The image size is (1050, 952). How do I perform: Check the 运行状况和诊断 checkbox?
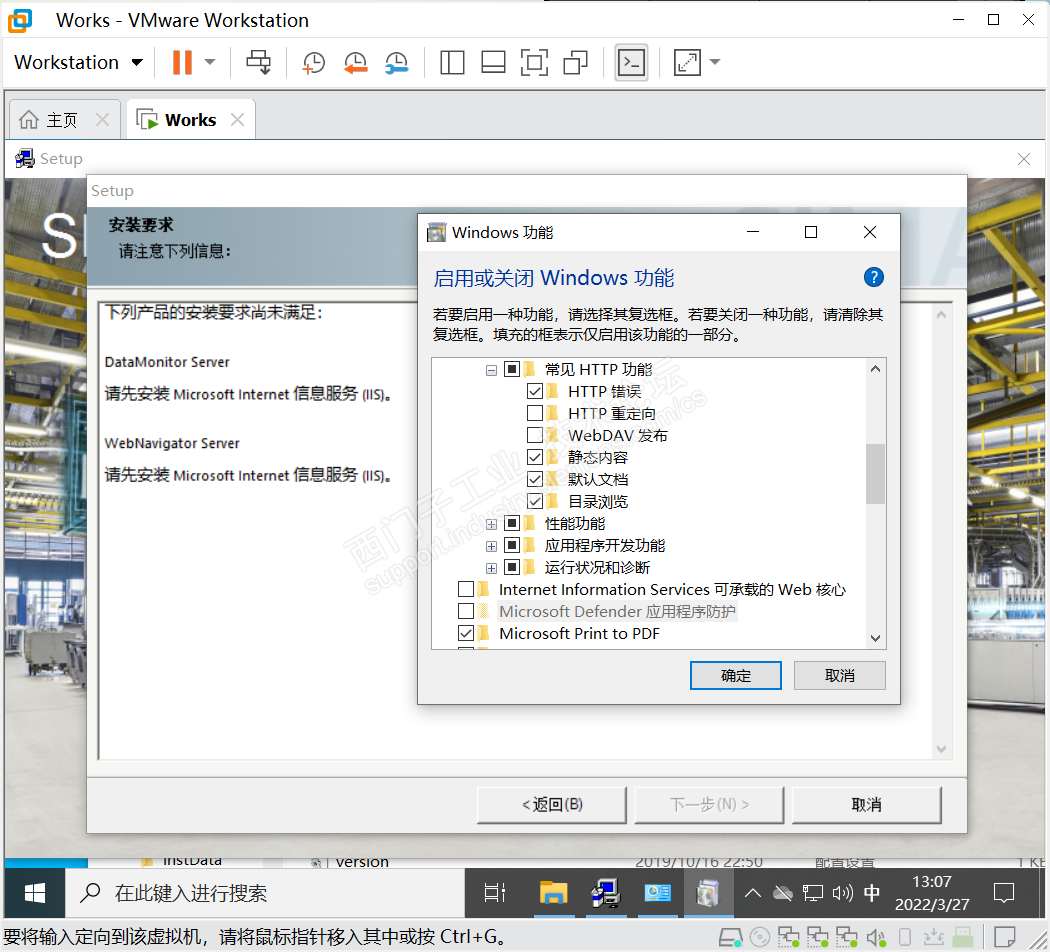click(x=512, y=568)
